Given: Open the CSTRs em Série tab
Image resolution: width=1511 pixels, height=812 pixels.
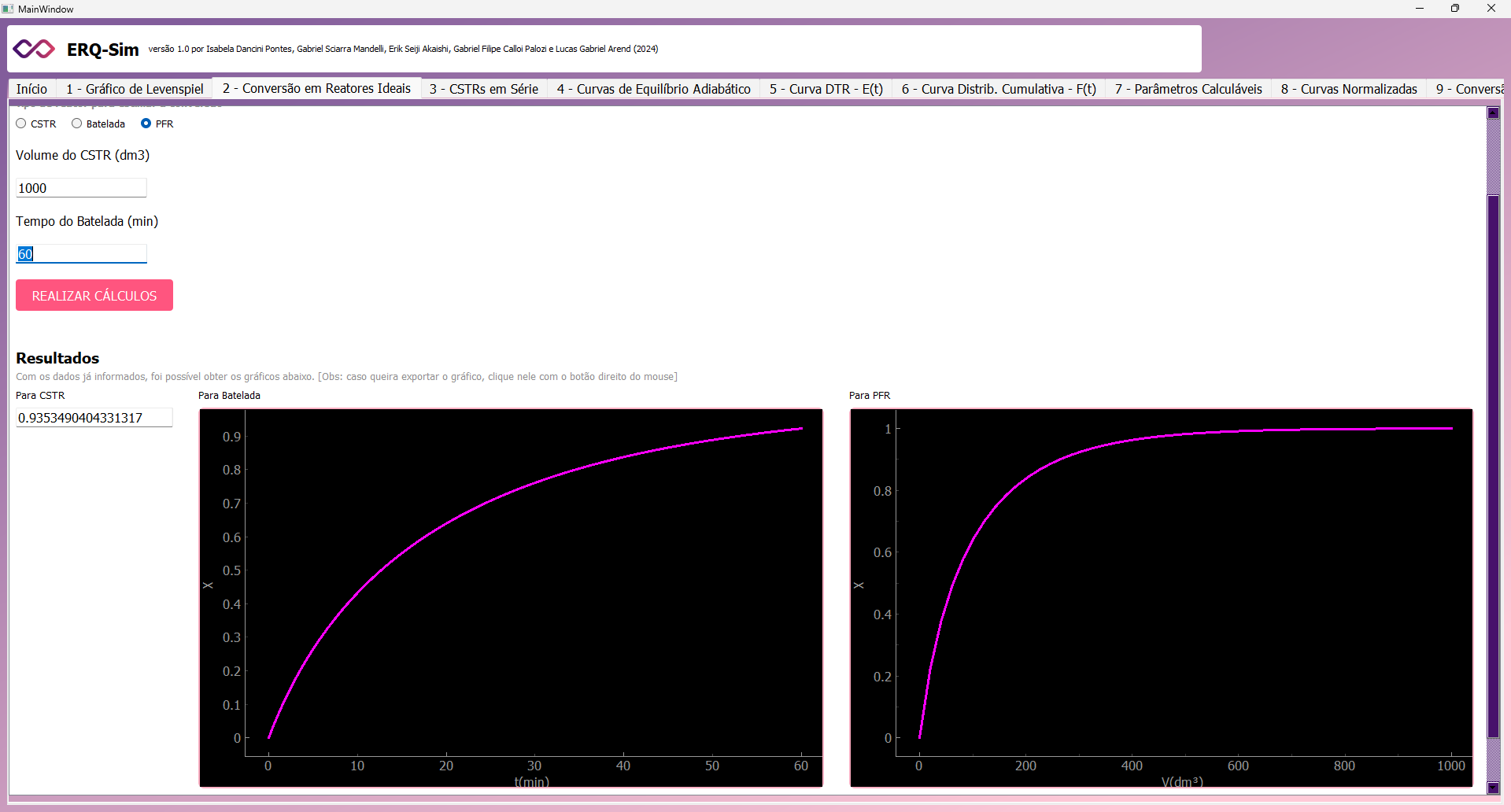Looking at the screenshot, I should tap(483, 89).
